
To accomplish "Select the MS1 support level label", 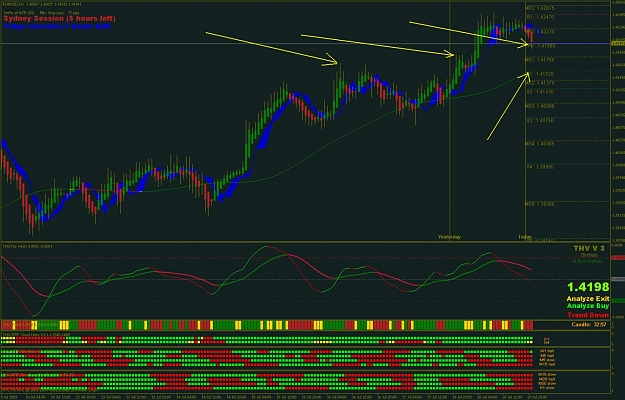I will [540, 60].
